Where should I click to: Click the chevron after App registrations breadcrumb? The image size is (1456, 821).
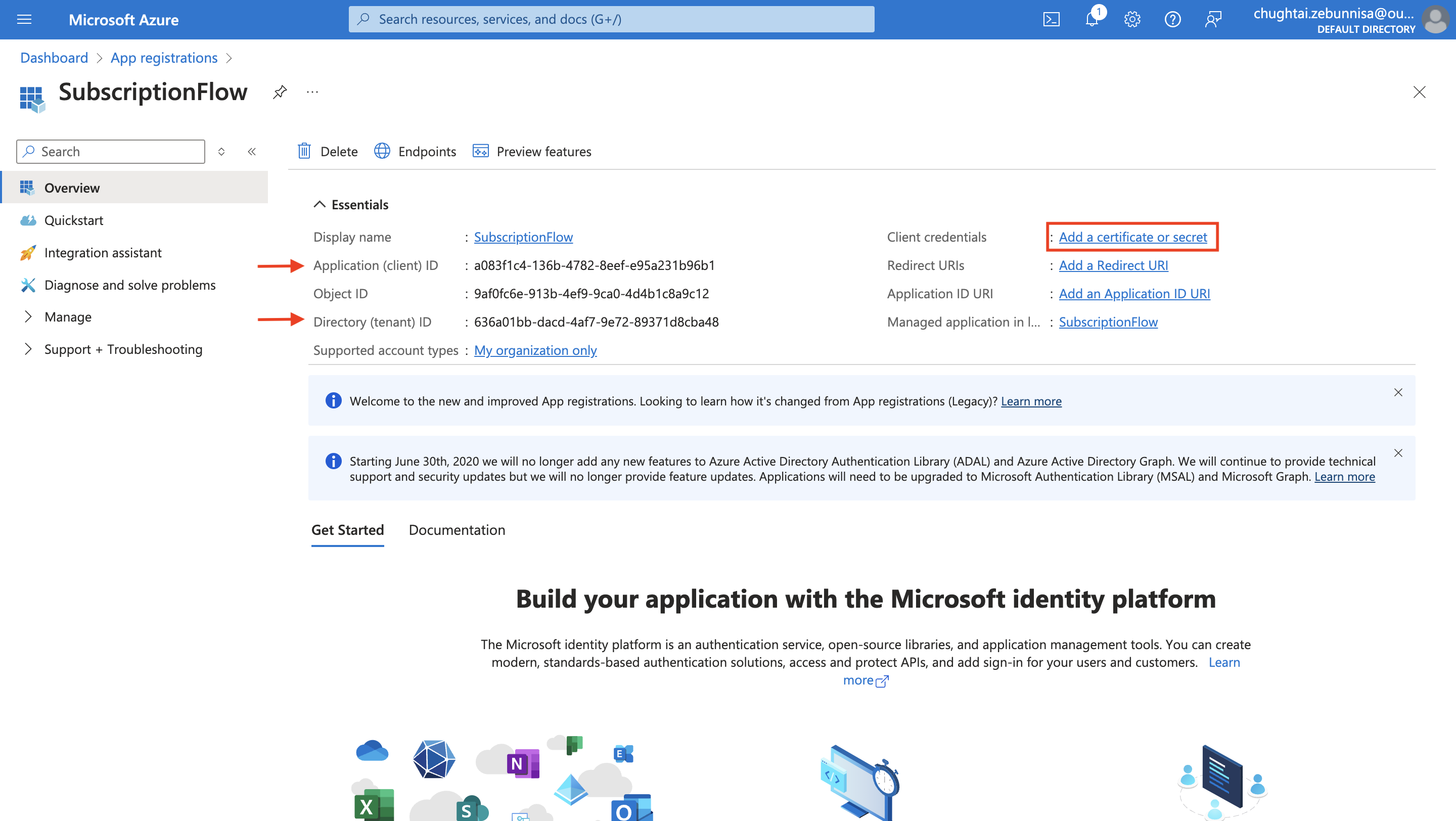click(229, 58)
